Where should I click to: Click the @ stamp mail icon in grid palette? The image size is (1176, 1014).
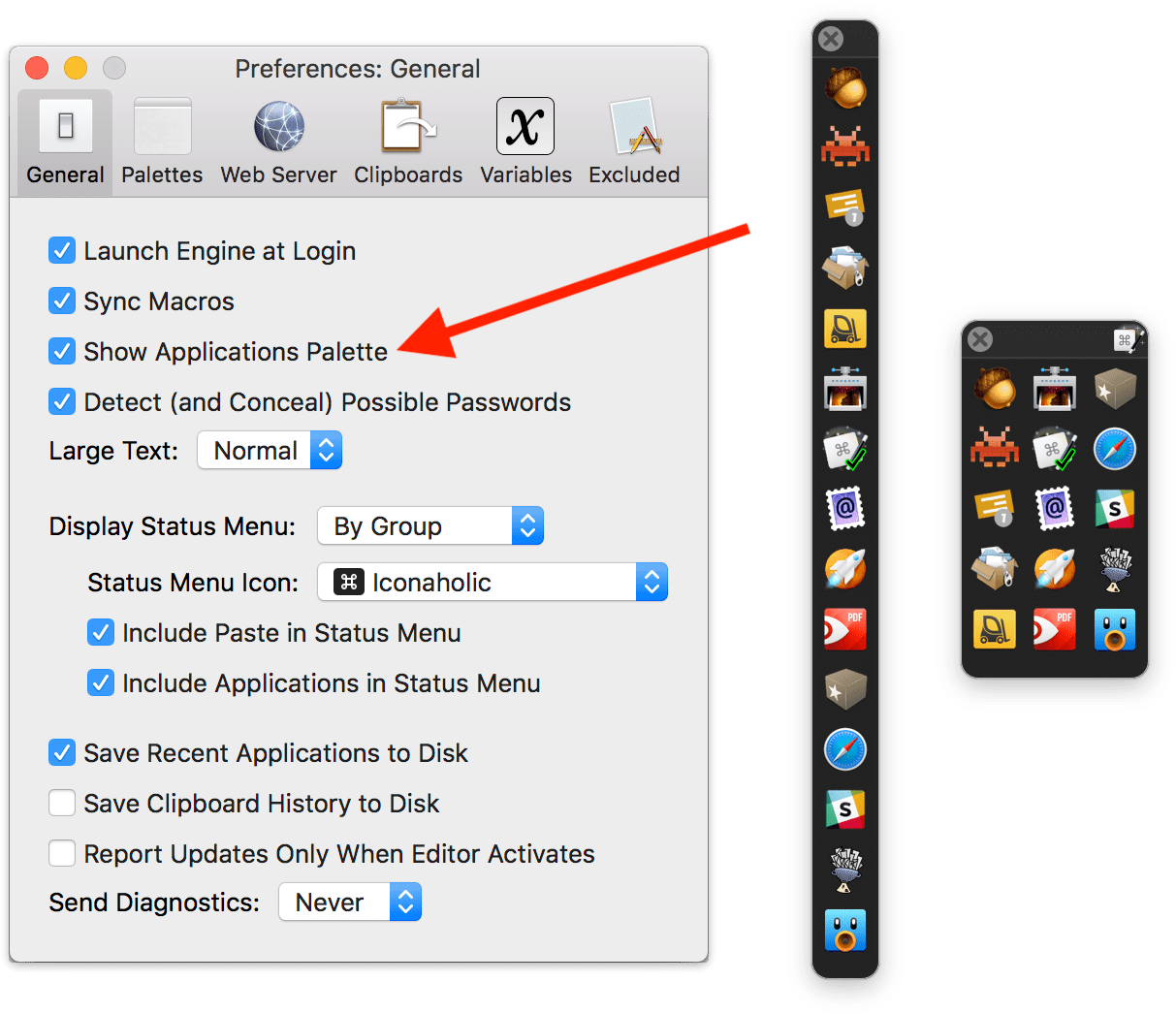pos(1055,509)
